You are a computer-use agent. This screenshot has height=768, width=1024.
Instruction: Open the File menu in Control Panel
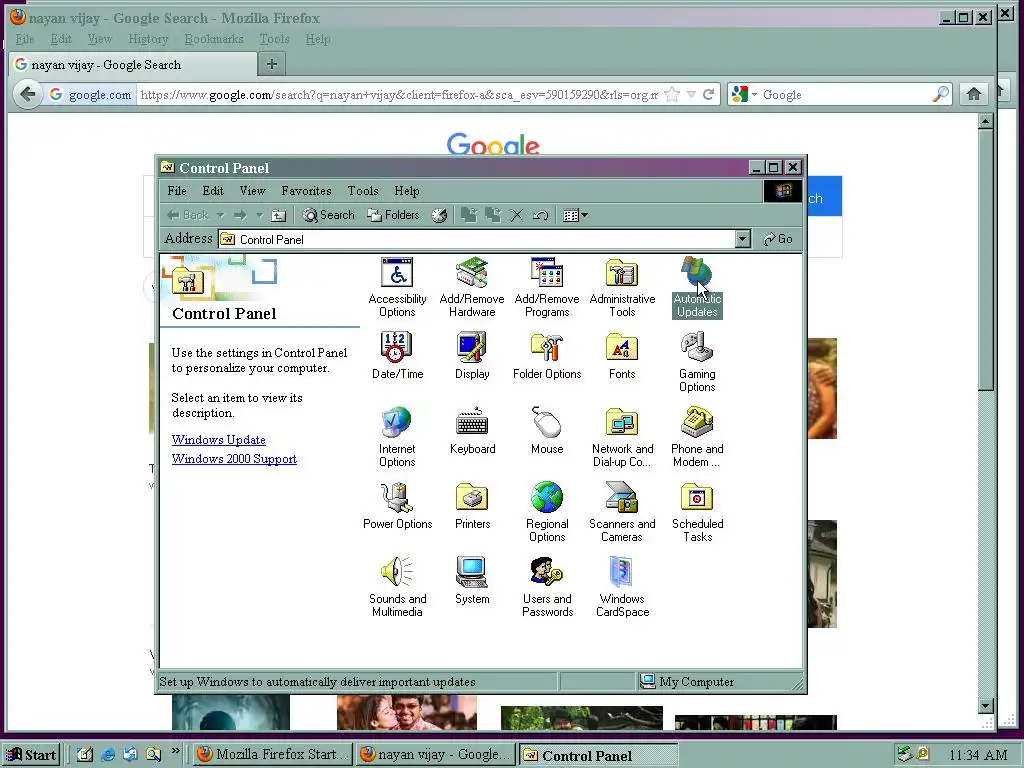[177, 191]
